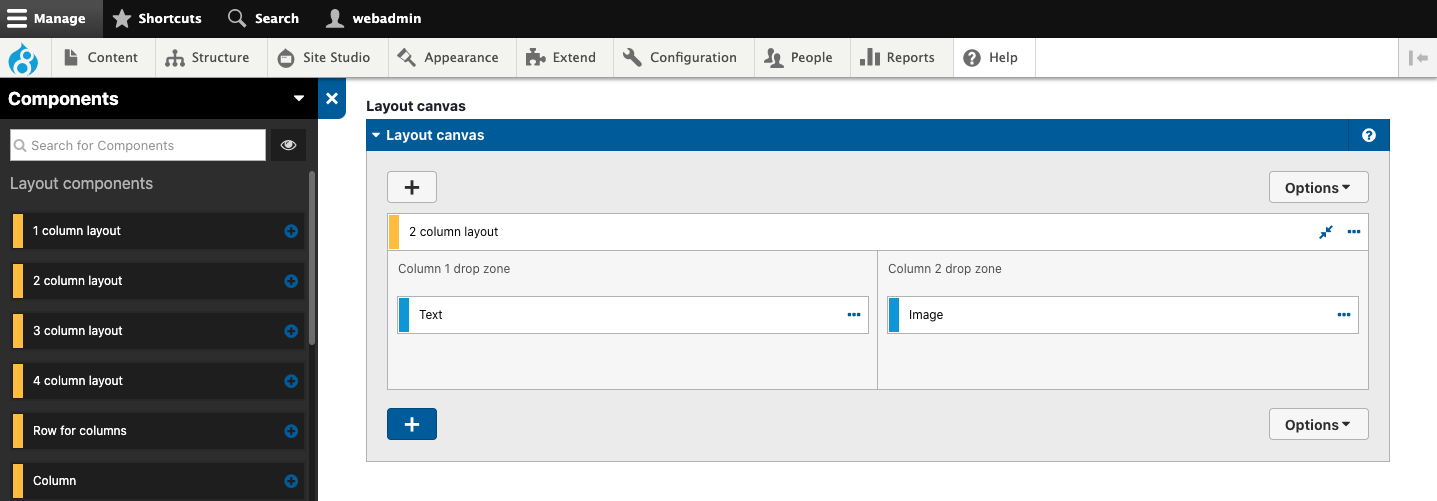Add the 4 column layout plus icon
The width and height of the screenshot is (1437, 501).
(x=291, y=381)
